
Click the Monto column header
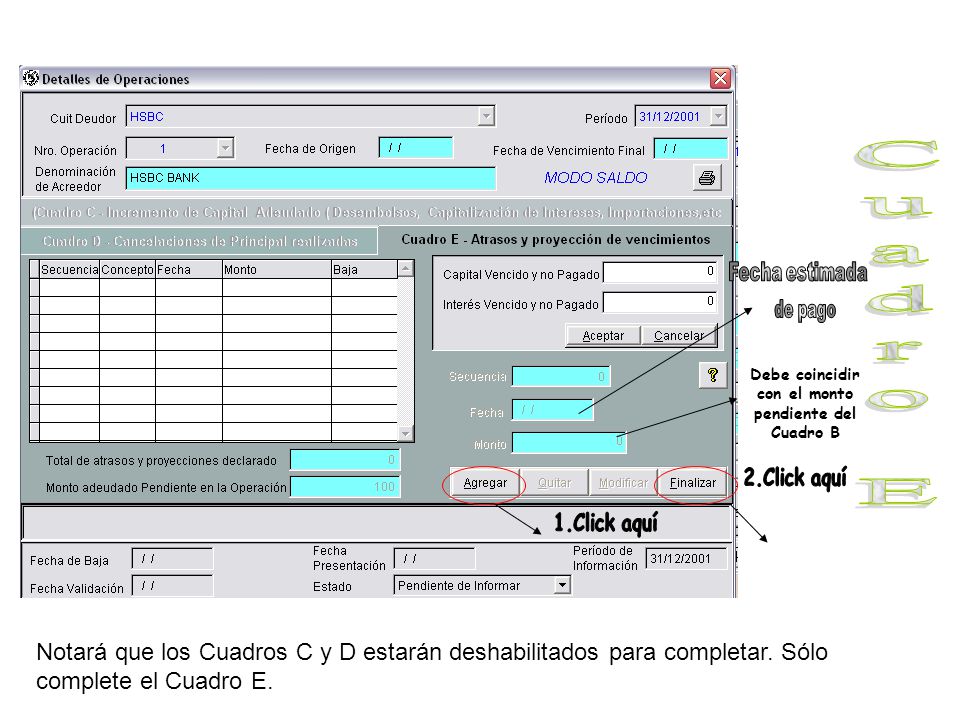point(277,269)
